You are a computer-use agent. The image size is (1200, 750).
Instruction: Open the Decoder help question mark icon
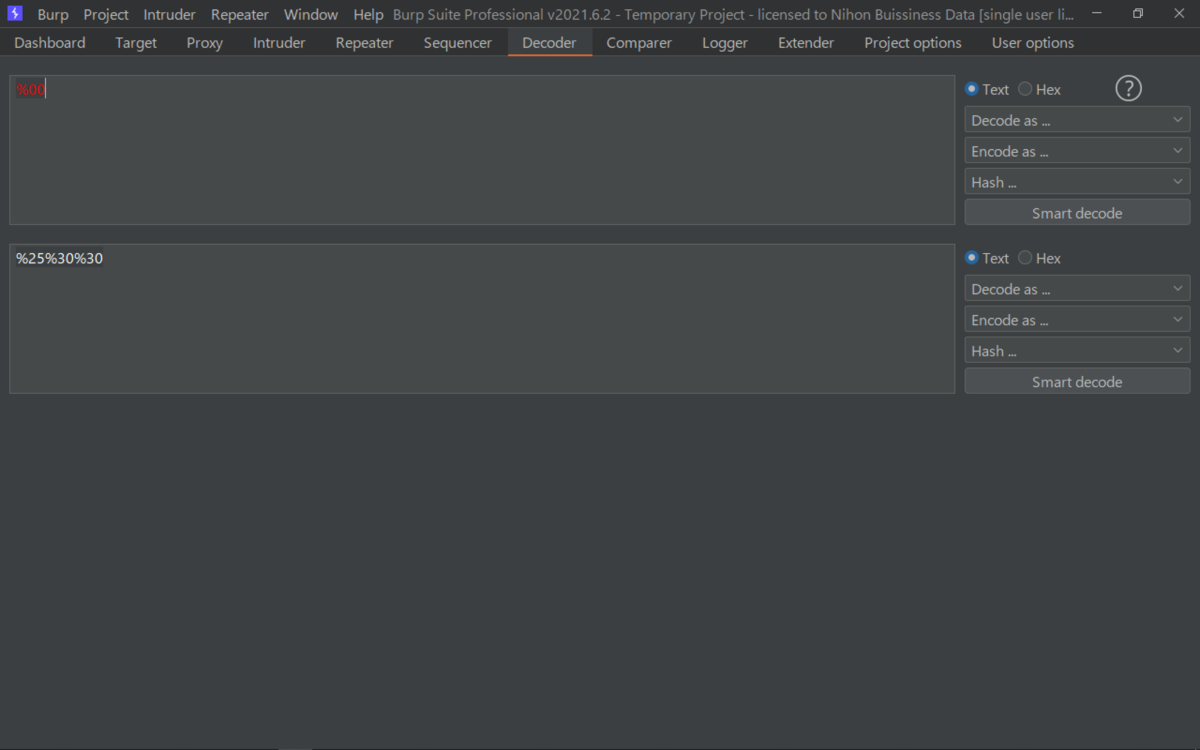click(x=1128, y=89)
